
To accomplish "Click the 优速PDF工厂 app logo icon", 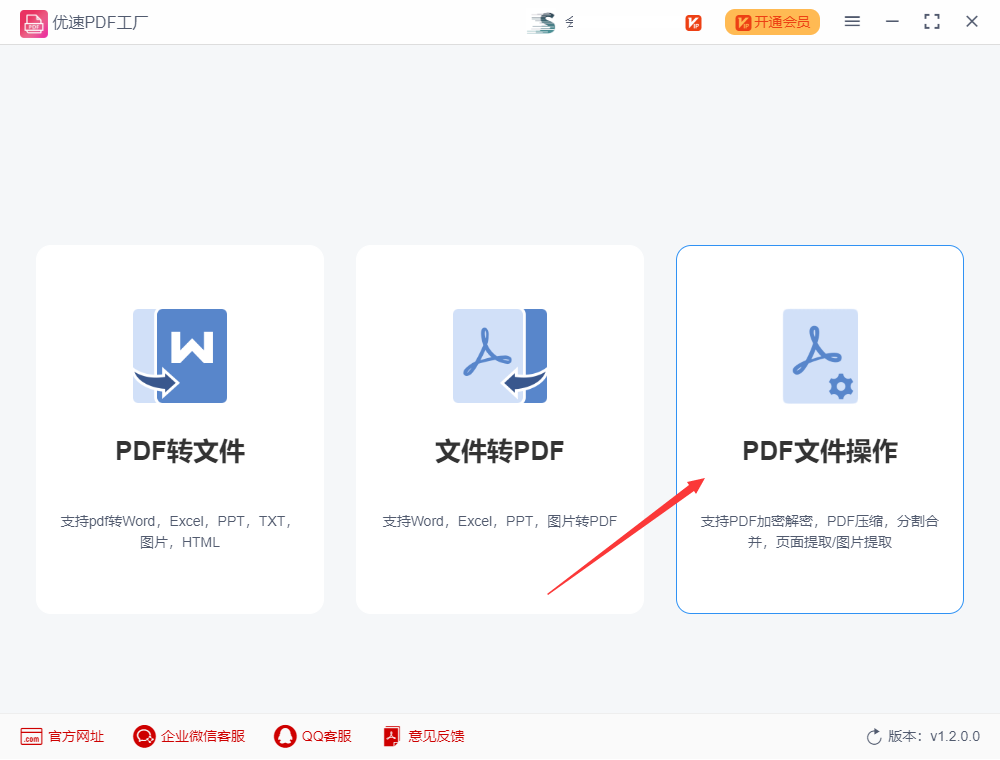I will click(x=33, y=24).
